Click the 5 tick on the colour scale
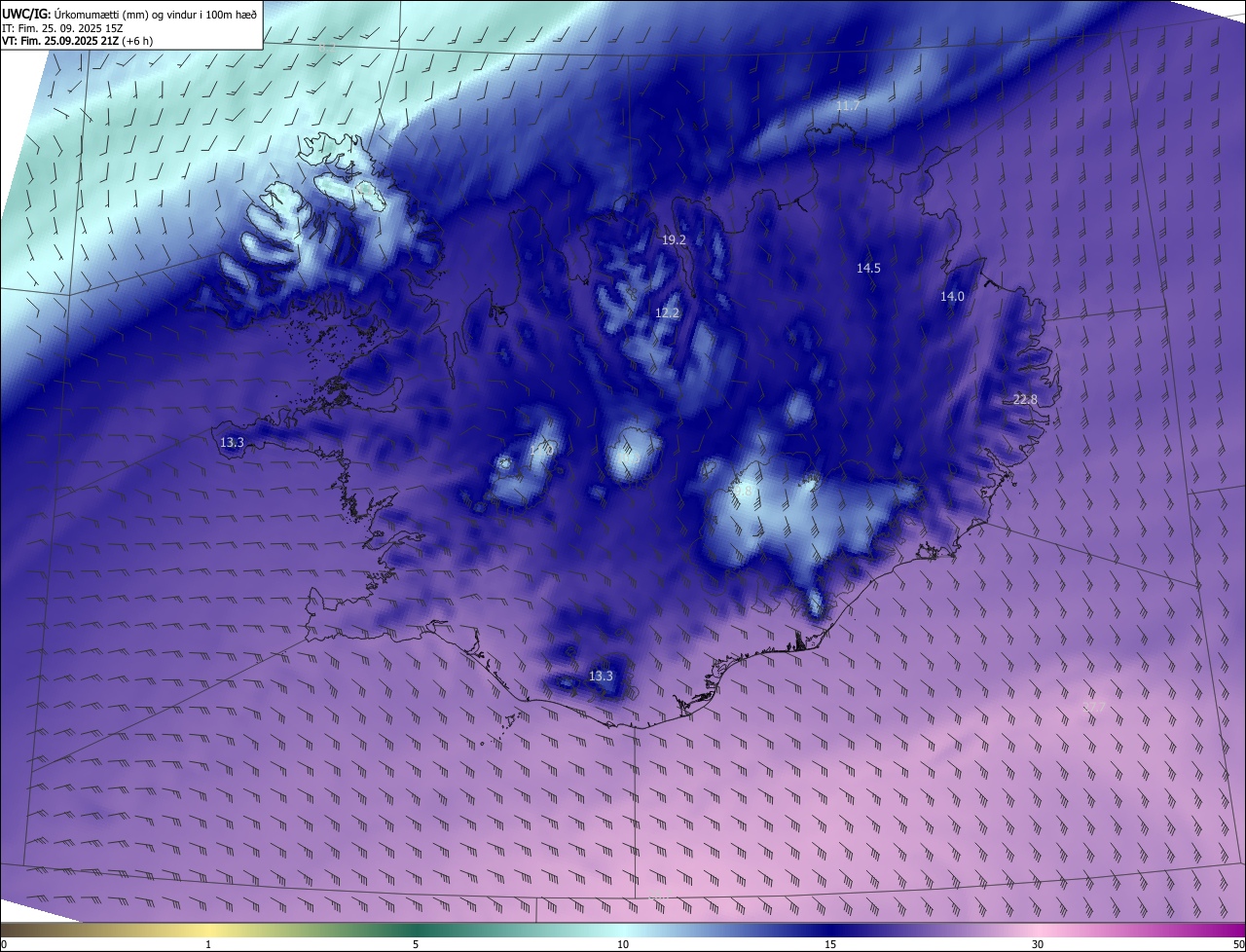 (x=416, y=944)
